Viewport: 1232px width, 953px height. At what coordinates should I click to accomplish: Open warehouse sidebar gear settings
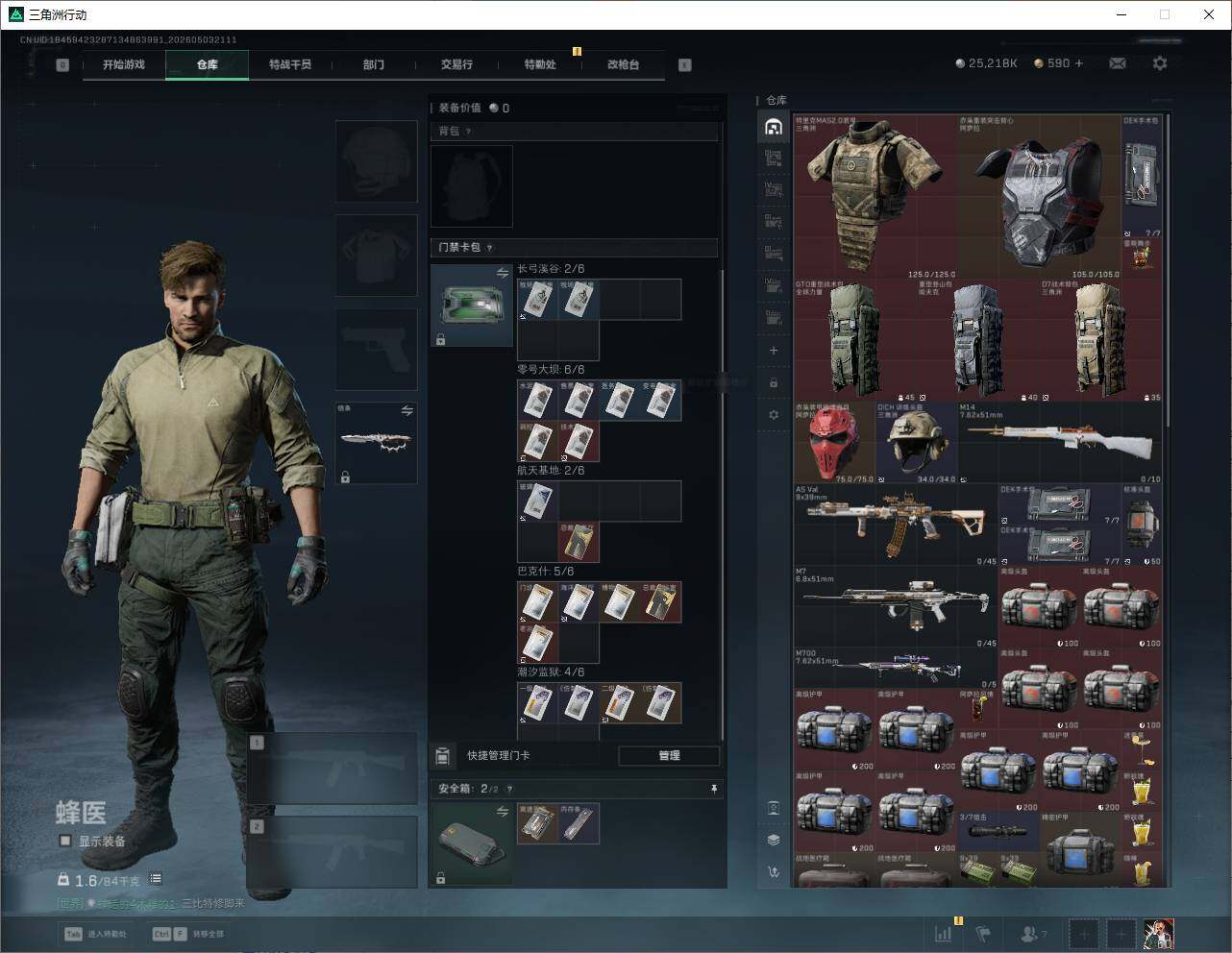pyautogui.click(x=774, y=415)
